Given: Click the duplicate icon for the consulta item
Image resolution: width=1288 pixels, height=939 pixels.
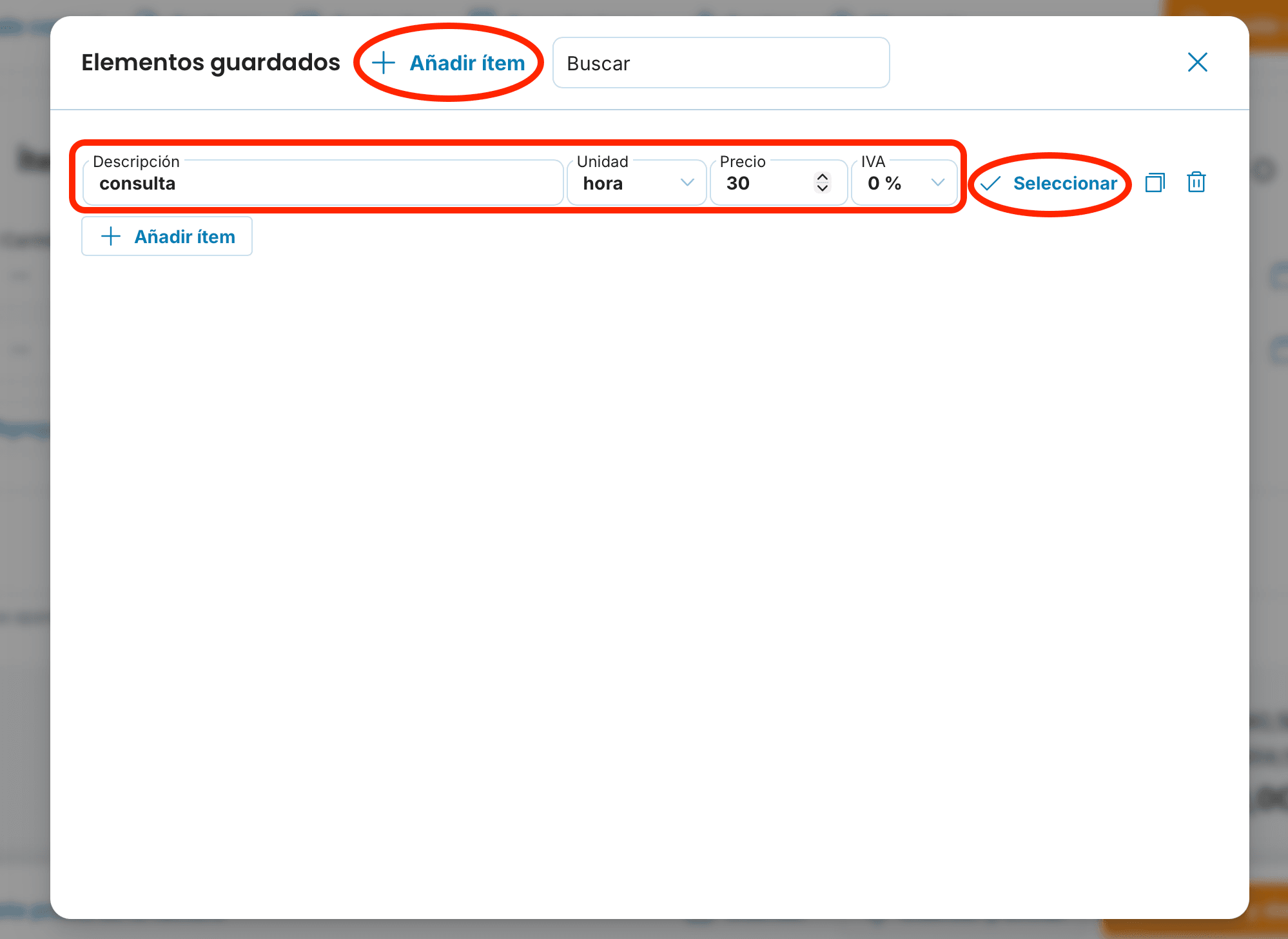Looking at the screenshot, I should tap(1155, 183).
